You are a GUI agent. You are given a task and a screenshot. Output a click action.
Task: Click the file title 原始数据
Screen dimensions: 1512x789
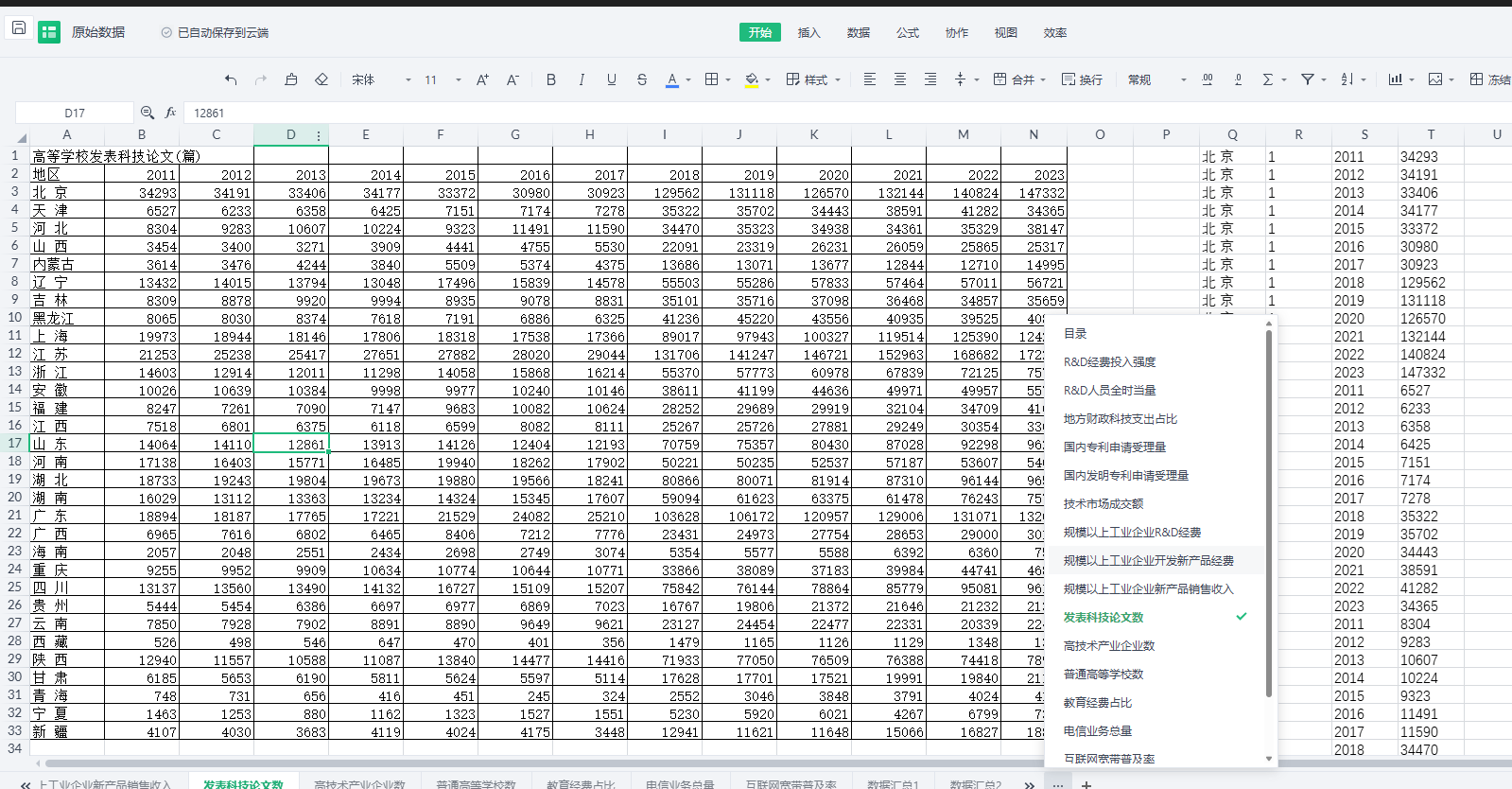coord(98,32)
